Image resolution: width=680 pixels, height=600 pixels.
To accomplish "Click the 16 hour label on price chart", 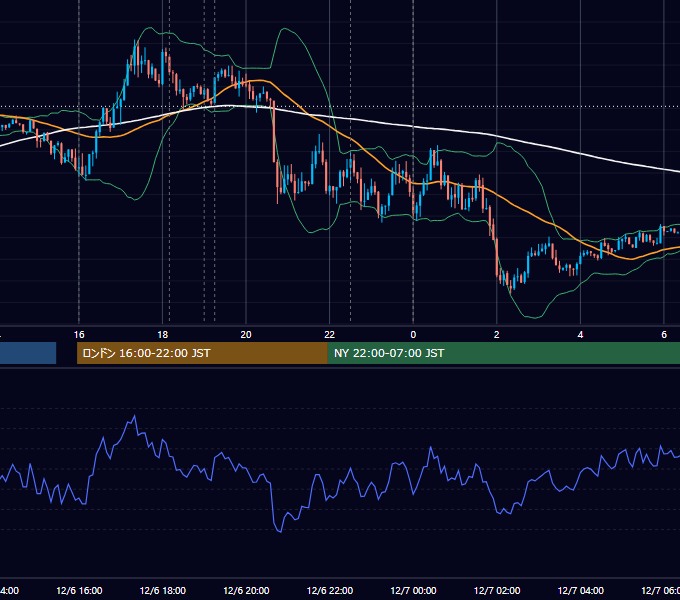I will click(79, 334).
